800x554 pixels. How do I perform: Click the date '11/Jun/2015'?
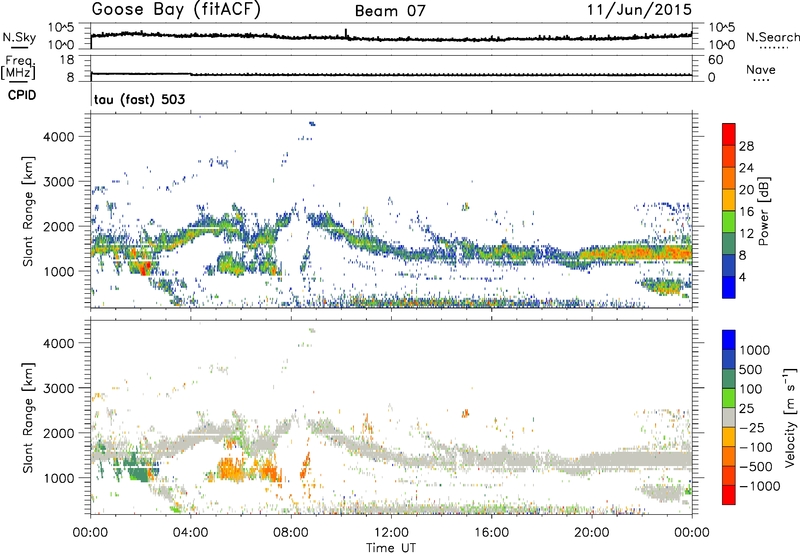639,10
